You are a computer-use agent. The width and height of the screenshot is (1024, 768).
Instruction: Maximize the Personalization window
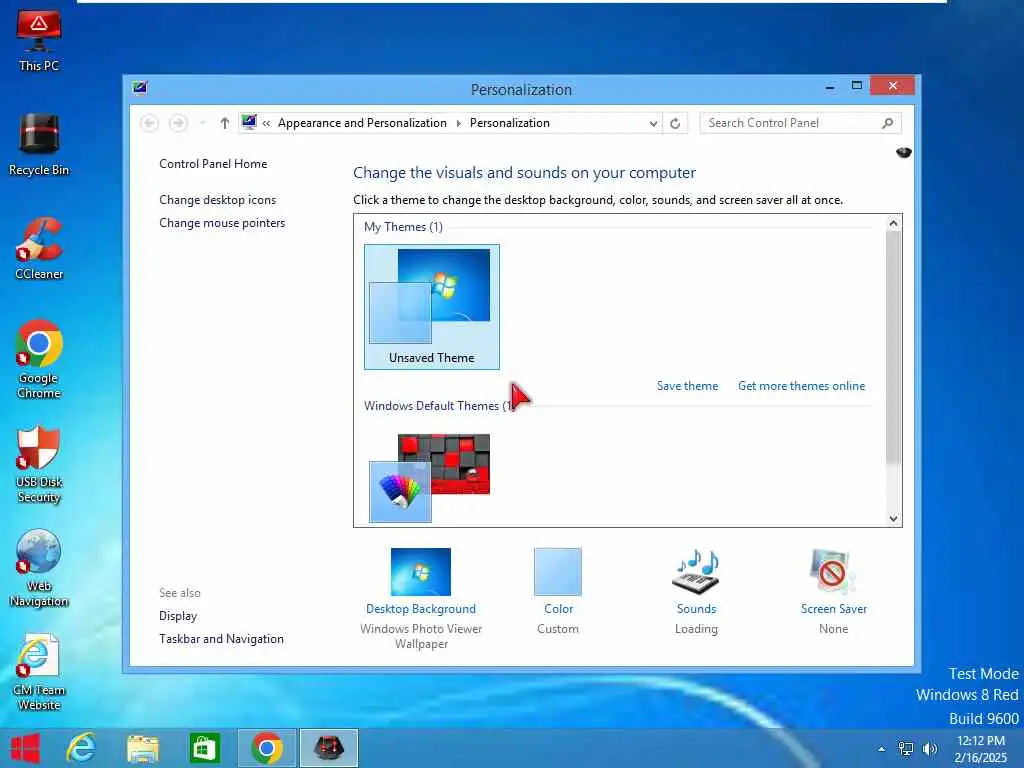(x=857, y=86)
